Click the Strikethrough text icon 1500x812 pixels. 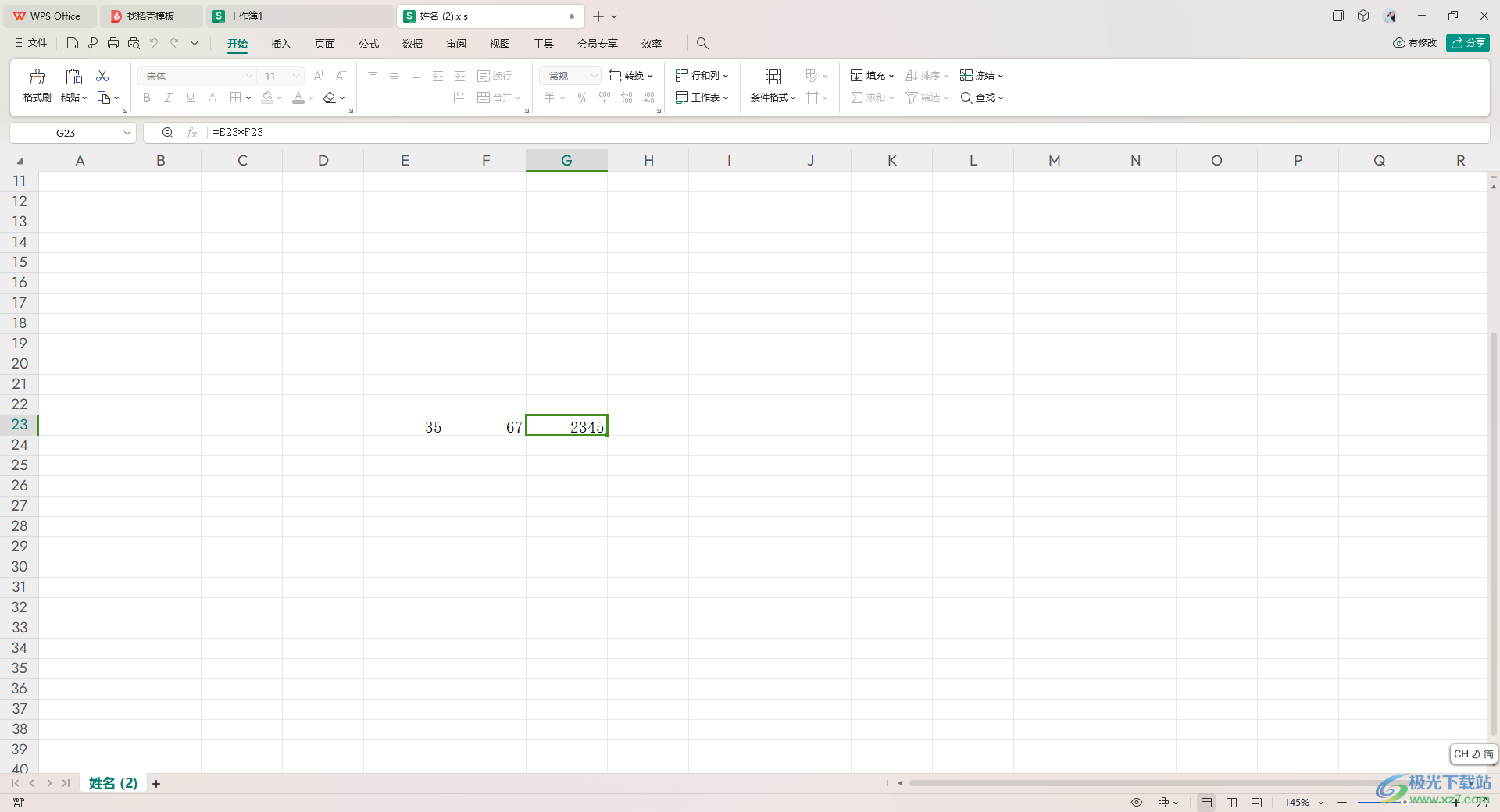coord(212,98)
